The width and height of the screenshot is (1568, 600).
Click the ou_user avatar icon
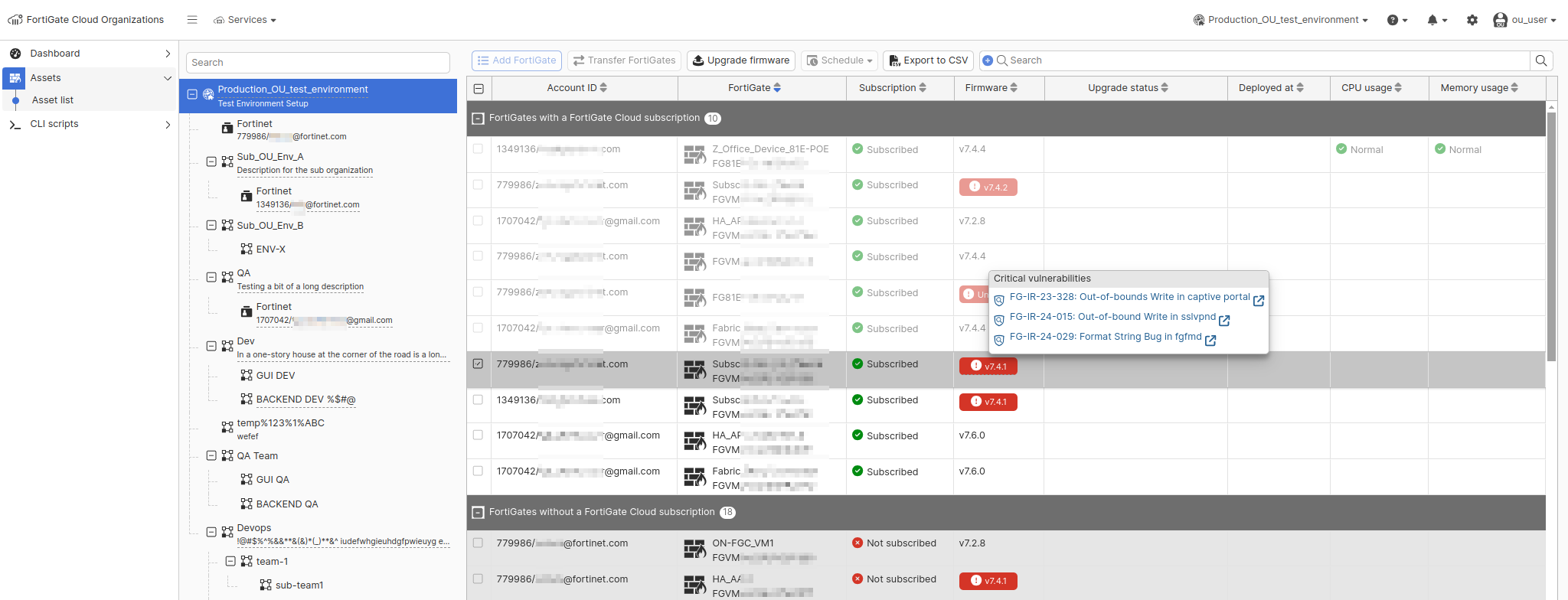click(1501, 20)
